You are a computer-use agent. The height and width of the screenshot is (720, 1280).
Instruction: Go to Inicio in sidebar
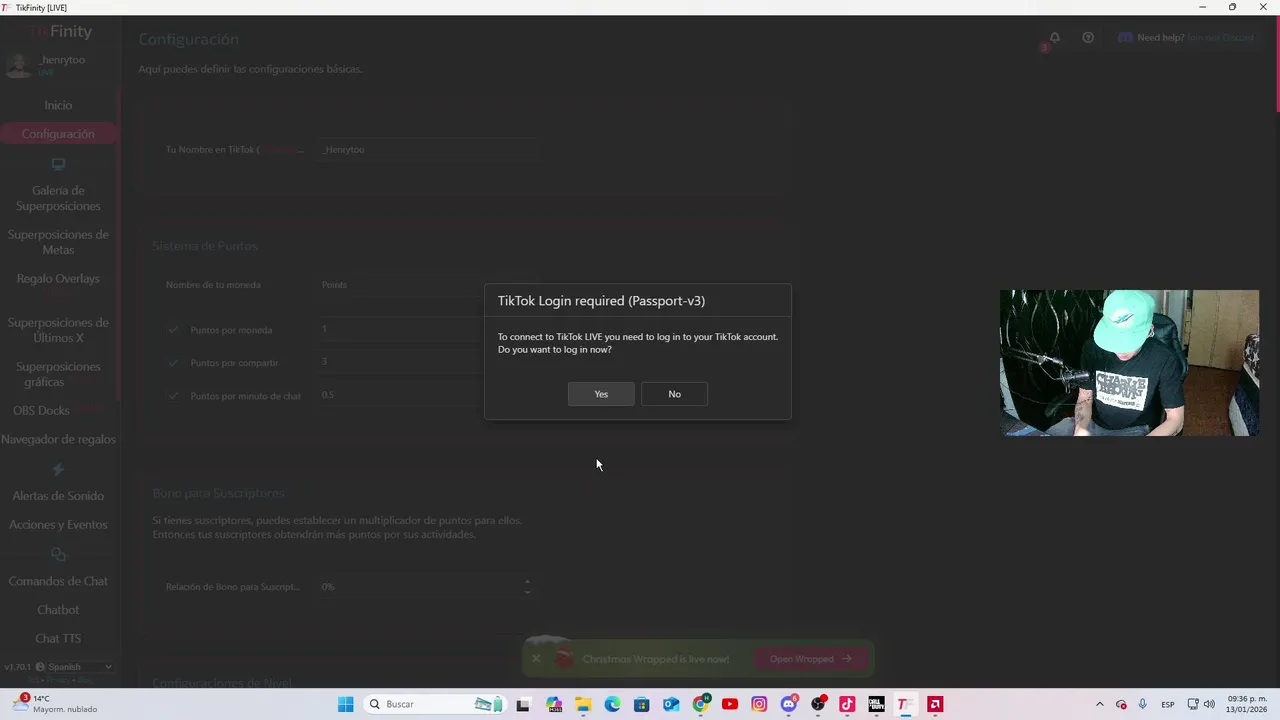58,105
